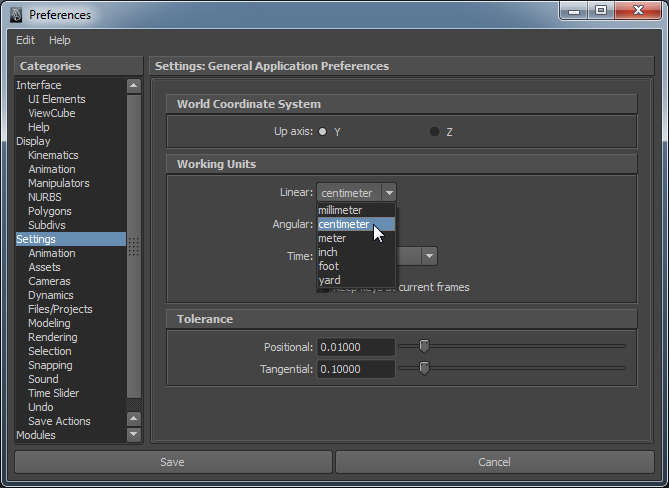This screenshot has height=488, width=669.
Task: Select the Z up axis radio button
Action: 434,132
